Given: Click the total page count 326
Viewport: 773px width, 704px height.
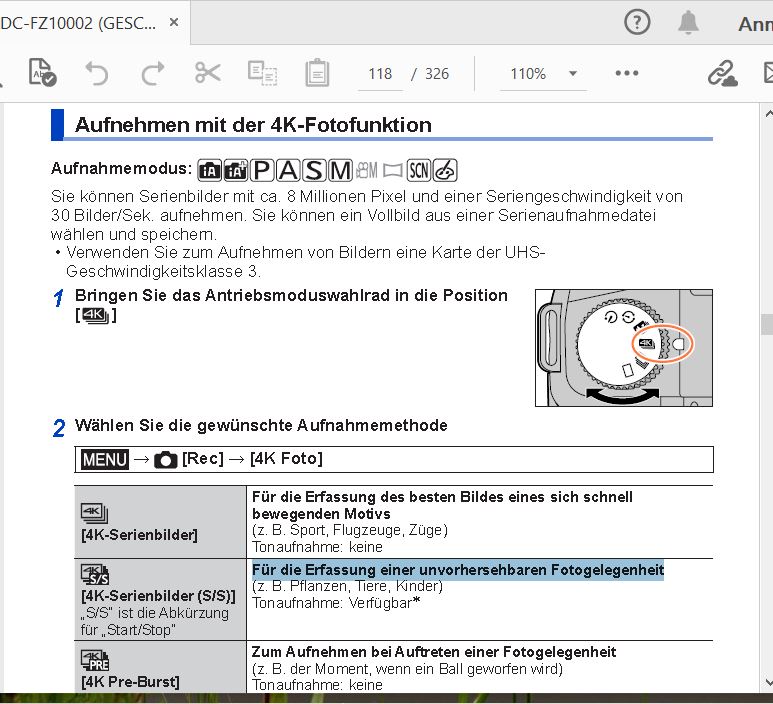Looking at the screenshot, I should click(437, 74).
